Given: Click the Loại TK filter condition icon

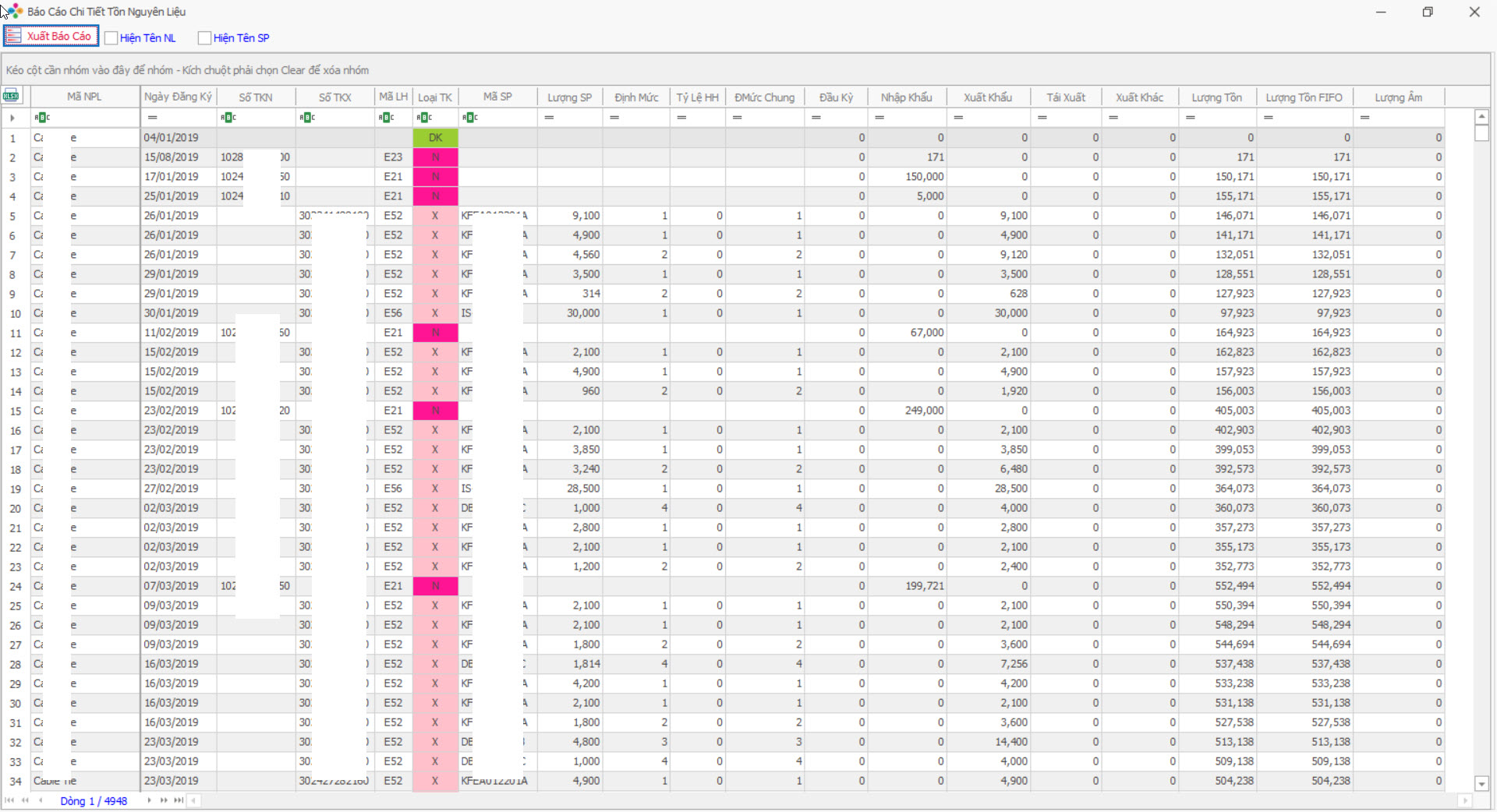Looking at the screenshot, I should (424, 118).
